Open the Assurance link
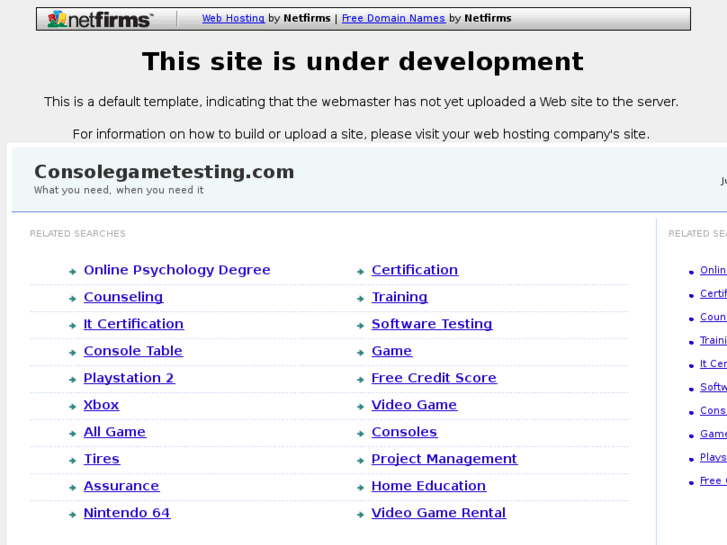The height and width of the screenshot is (545, 727). (121, 486)
